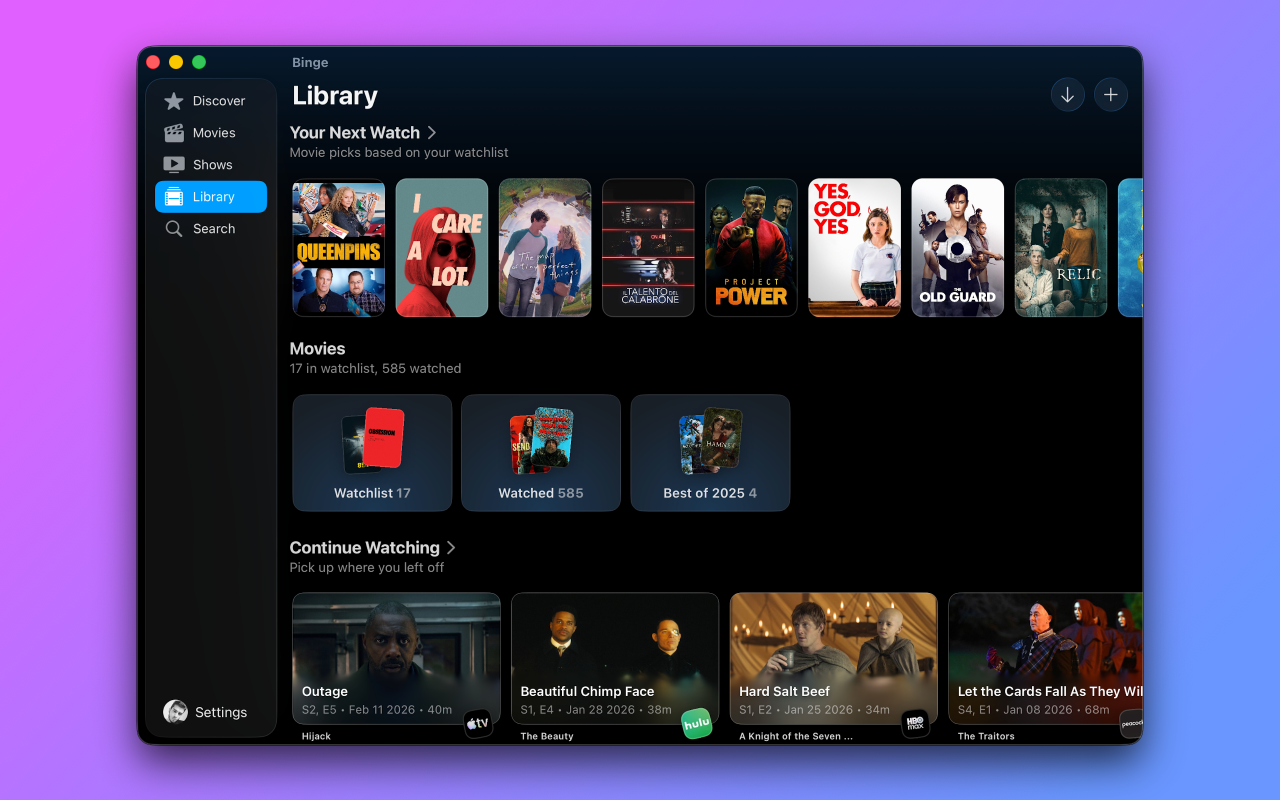Click the download arrow button
Screen dimensions: 1280x800
tap(1068, 95)
